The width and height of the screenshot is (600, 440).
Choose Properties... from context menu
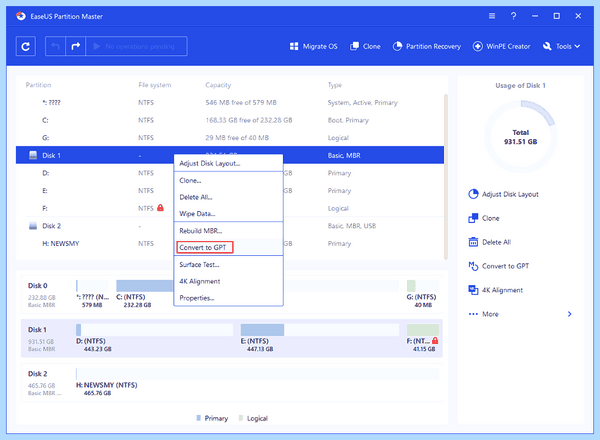tap(228, 298)
